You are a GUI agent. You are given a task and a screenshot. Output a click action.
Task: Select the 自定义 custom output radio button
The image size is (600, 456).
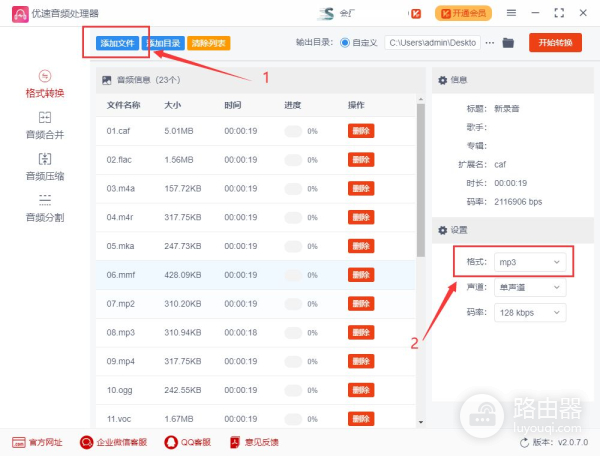(345, 42)
